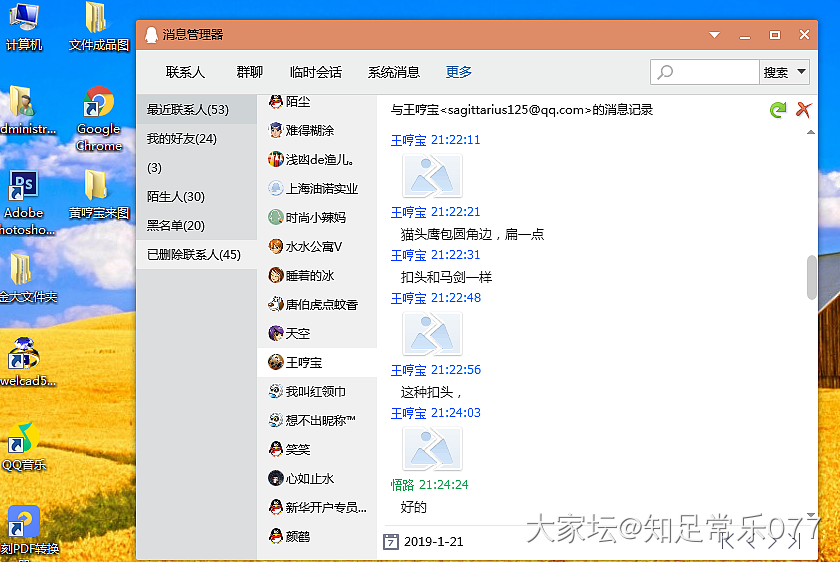The height and width of the screenshot is (562, 840).
Task: Click the message history vertical scrollbar
Action: 811,278
